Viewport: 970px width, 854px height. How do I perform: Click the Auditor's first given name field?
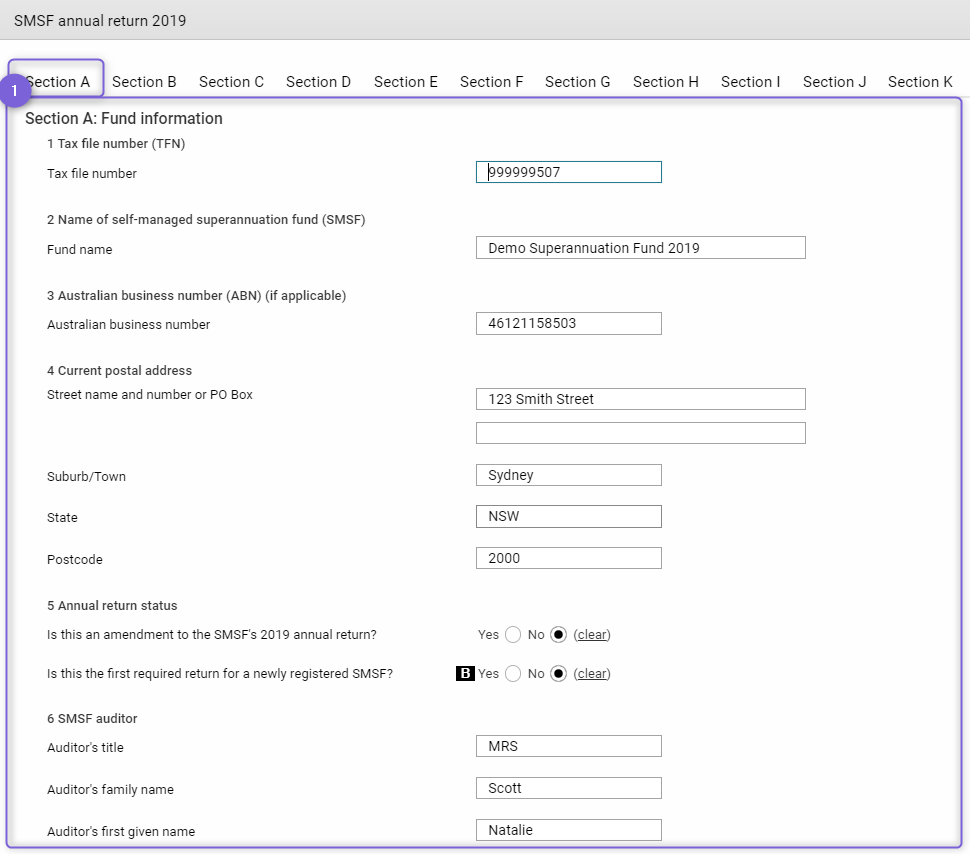569,830
